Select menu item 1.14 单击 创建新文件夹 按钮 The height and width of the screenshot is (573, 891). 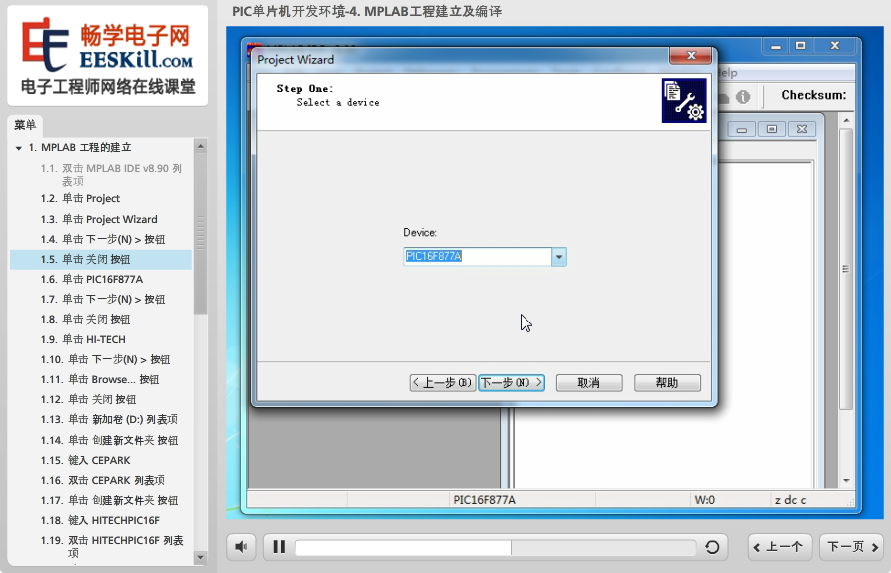click(109, 440)
